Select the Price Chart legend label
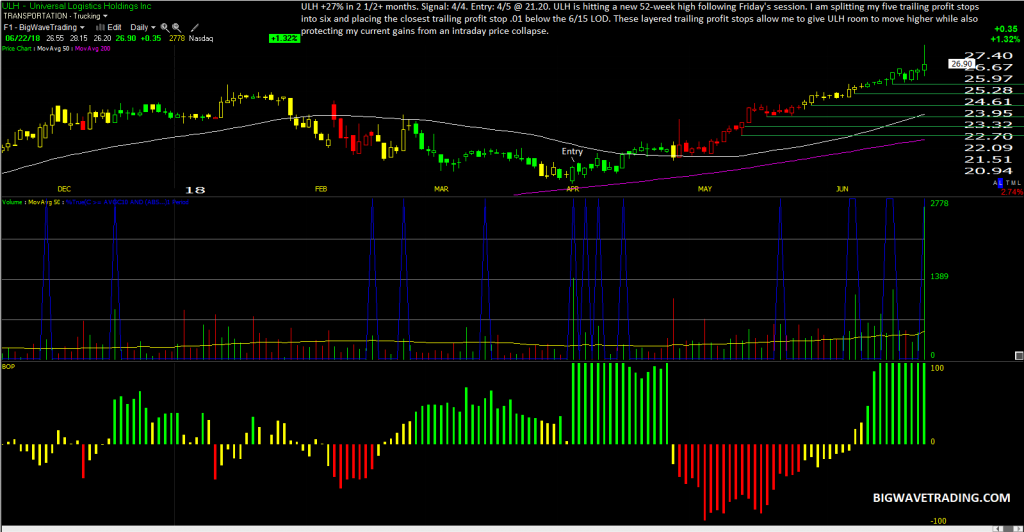The image size is (1024, 532). (x=16, y=48)
